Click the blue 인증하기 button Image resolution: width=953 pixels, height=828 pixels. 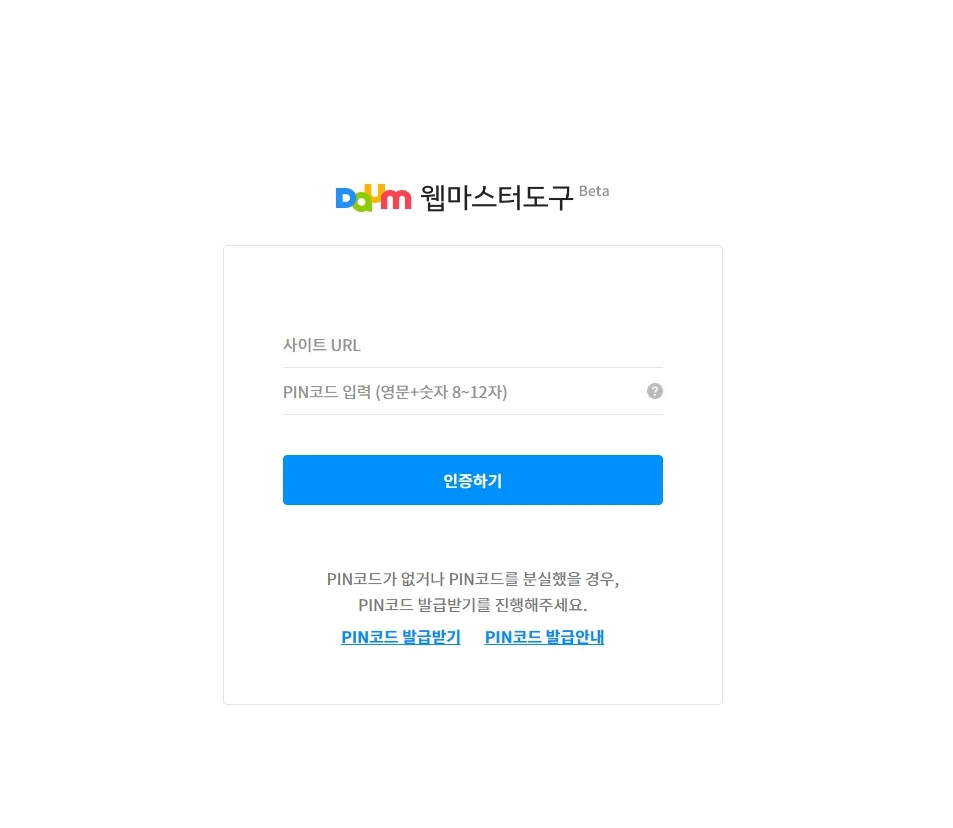click(x=473, y=480)
